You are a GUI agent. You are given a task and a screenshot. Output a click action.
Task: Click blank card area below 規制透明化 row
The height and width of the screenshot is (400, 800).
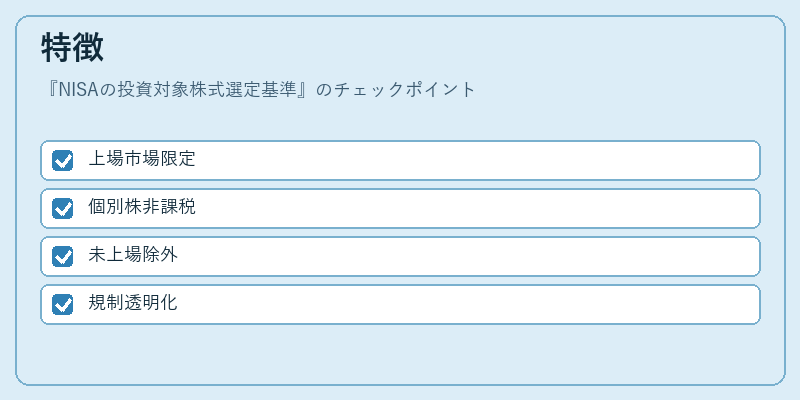click(x=400, y=354)
